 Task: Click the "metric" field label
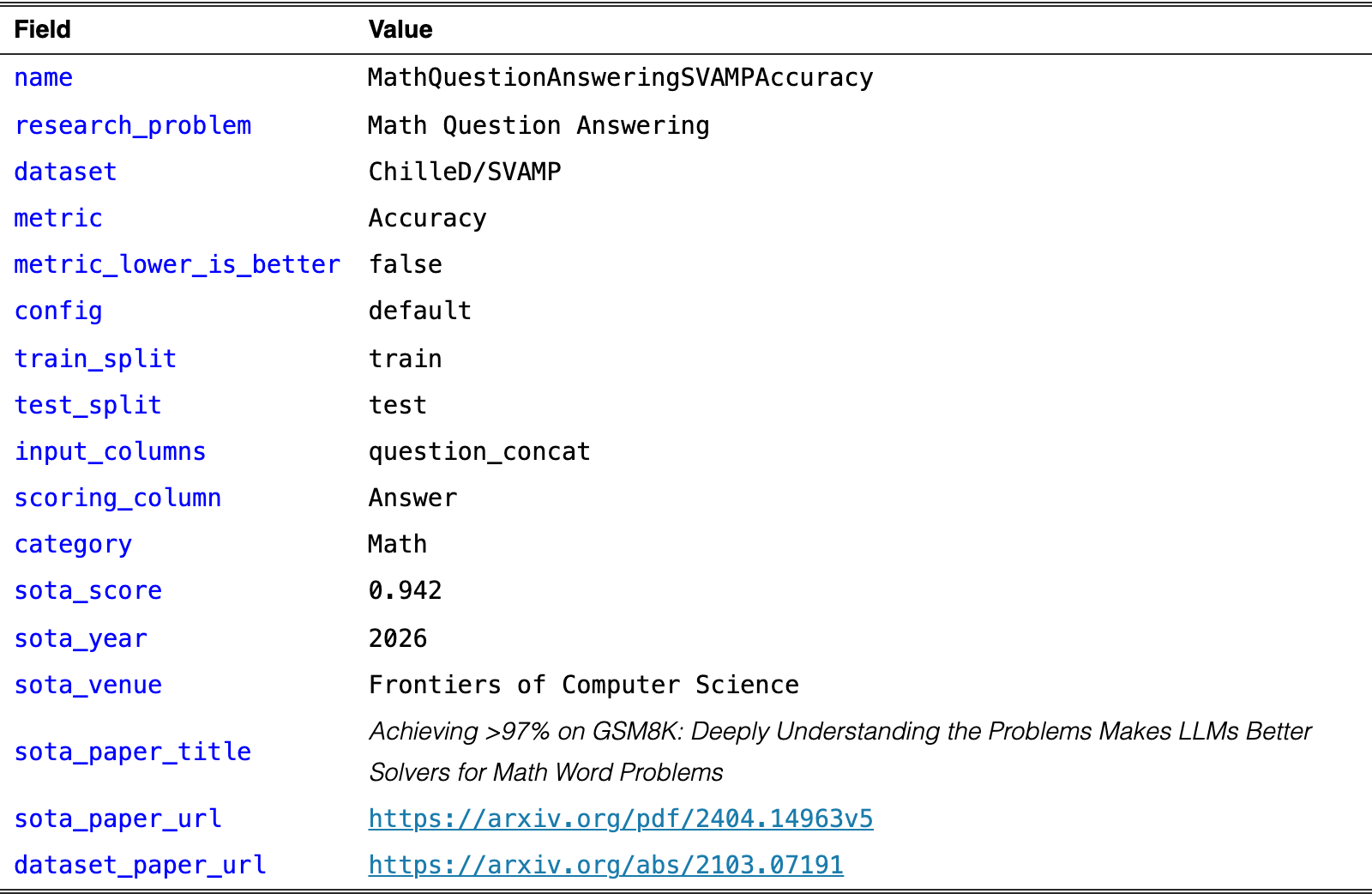(58, 218)
